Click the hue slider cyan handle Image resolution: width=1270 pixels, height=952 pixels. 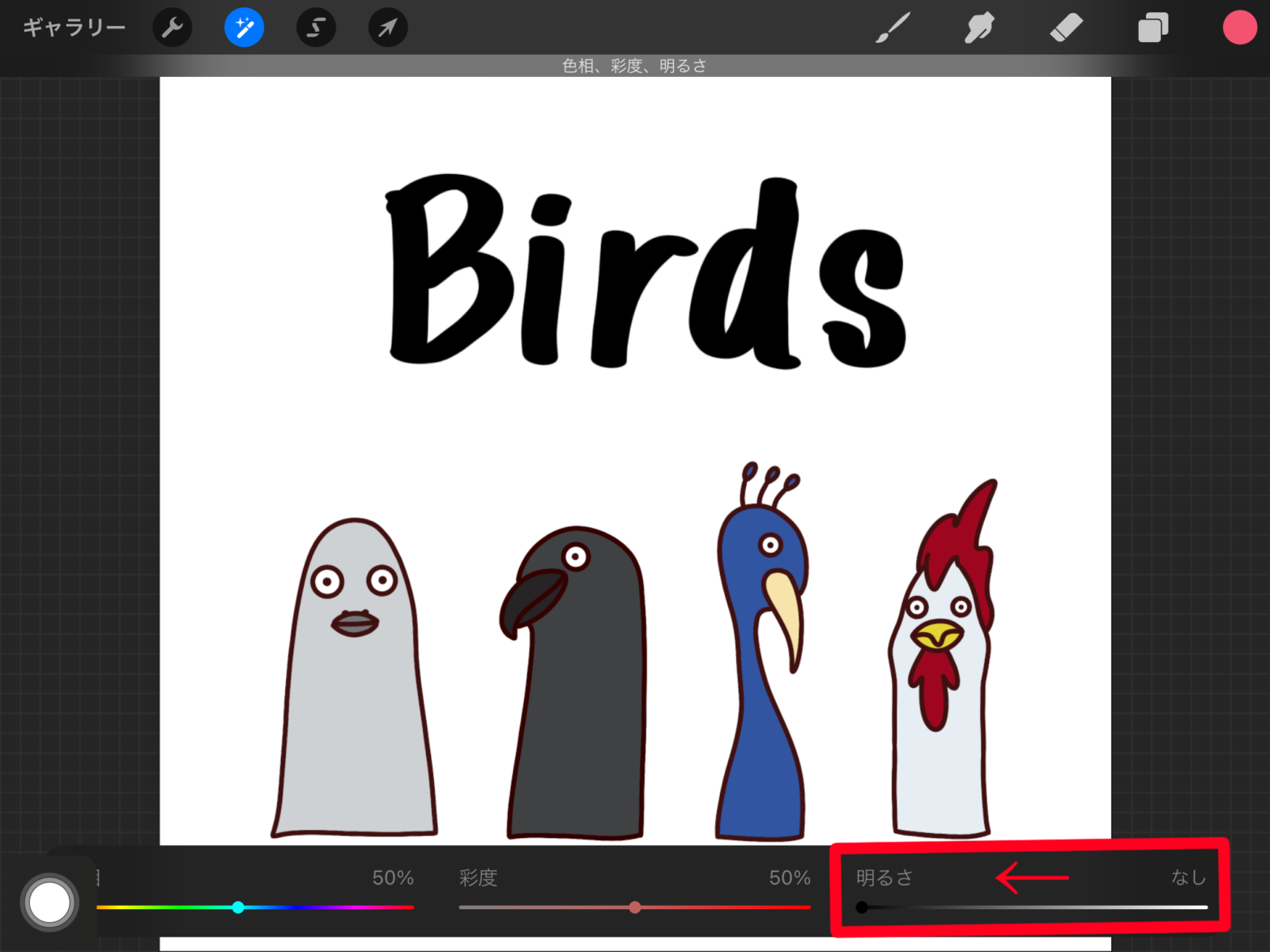[238, 907]
